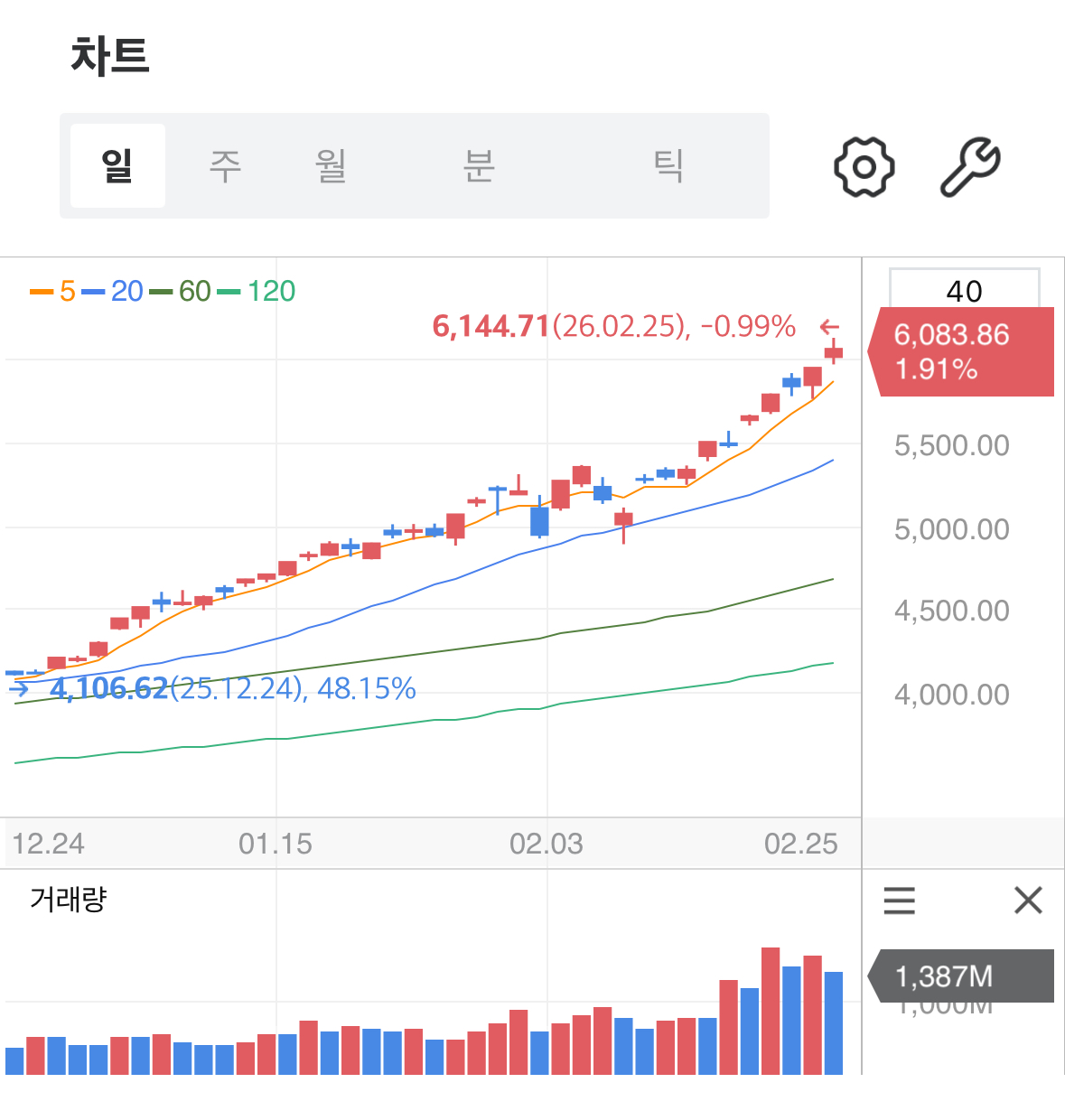The width and height of the screenshot is (1065, 1120).
Task: Click the red left arrow near the high price
Action: (x=829, y=327)
